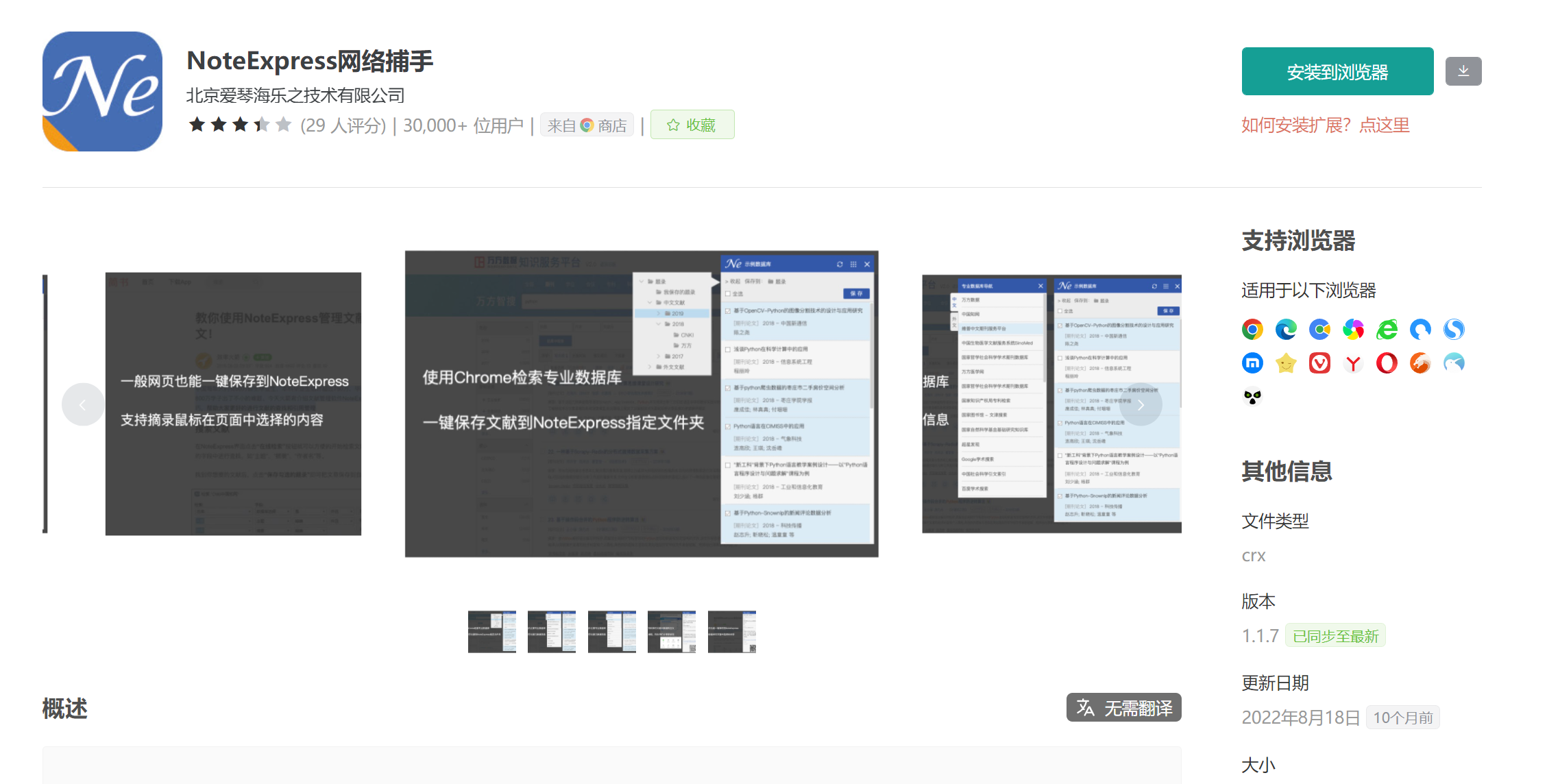Click the crx file type value
The image size is (1547, 784).
[1254, 556]
